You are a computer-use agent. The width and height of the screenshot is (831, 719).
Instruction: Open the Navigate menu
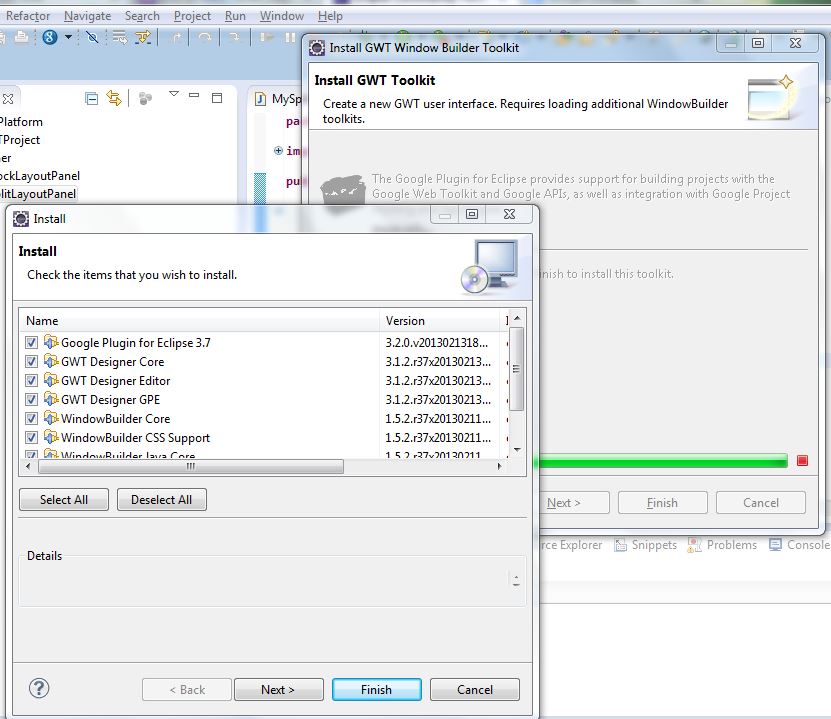[x=87, y=16]
